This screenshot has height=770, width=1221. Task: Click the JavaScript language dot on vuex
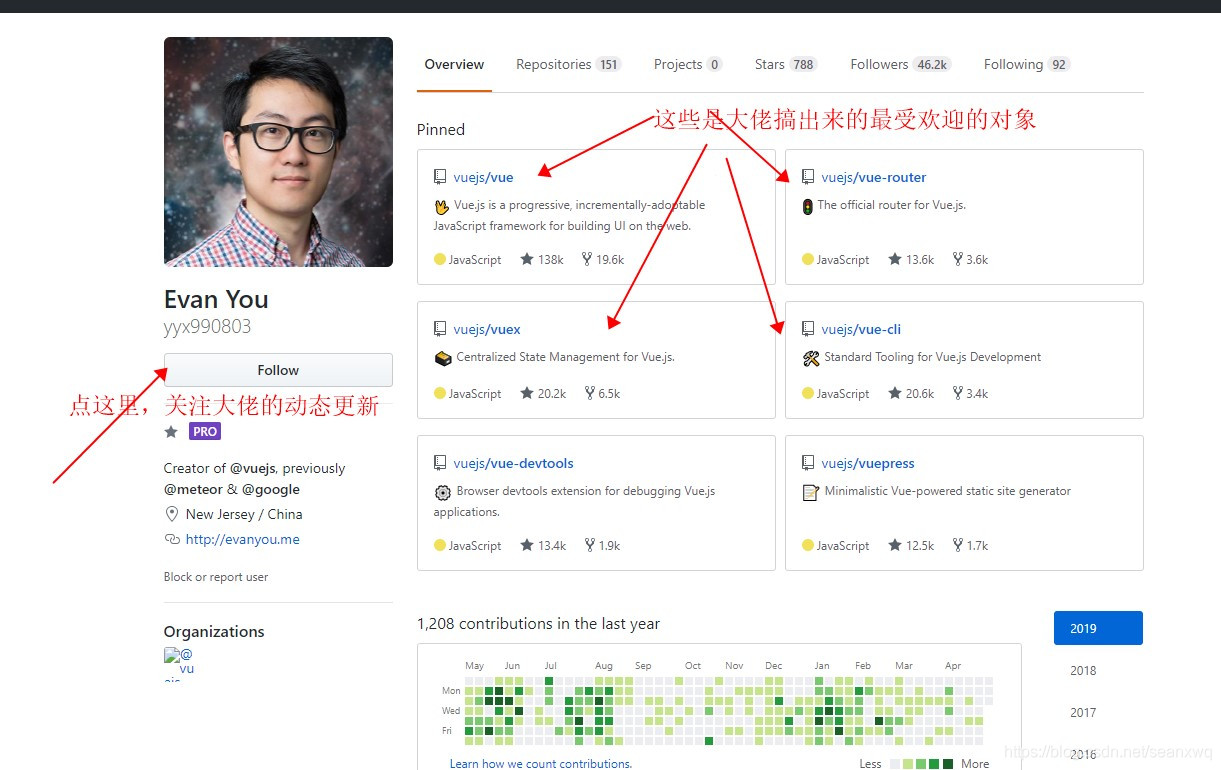439,393
